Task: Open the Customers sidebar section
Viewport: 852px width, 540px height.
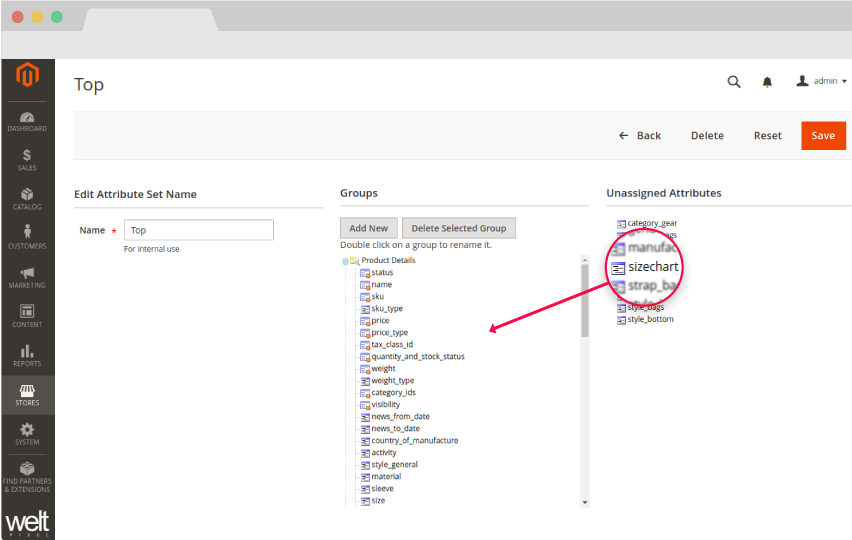Action: [x=27, y=237]
